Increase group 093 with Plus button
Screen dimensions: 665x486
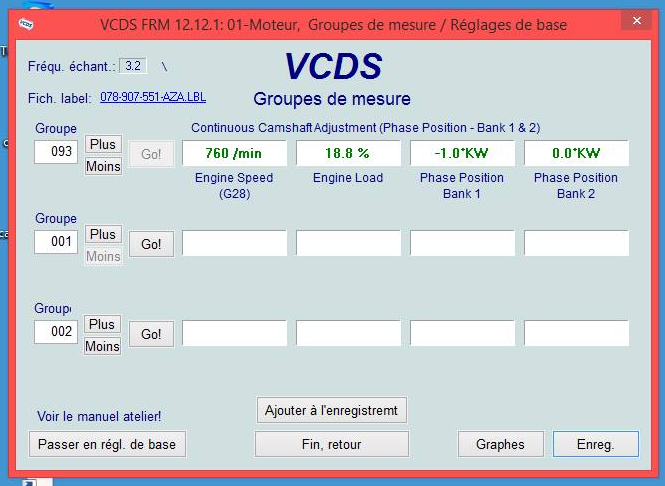point(103,144)
